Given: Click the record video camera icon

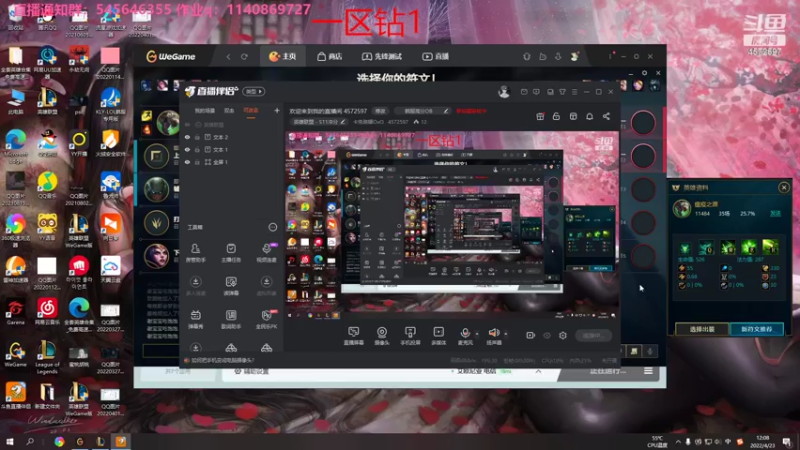Looking at the screenshot, I should pyautogui.click(x=531, y=335).
